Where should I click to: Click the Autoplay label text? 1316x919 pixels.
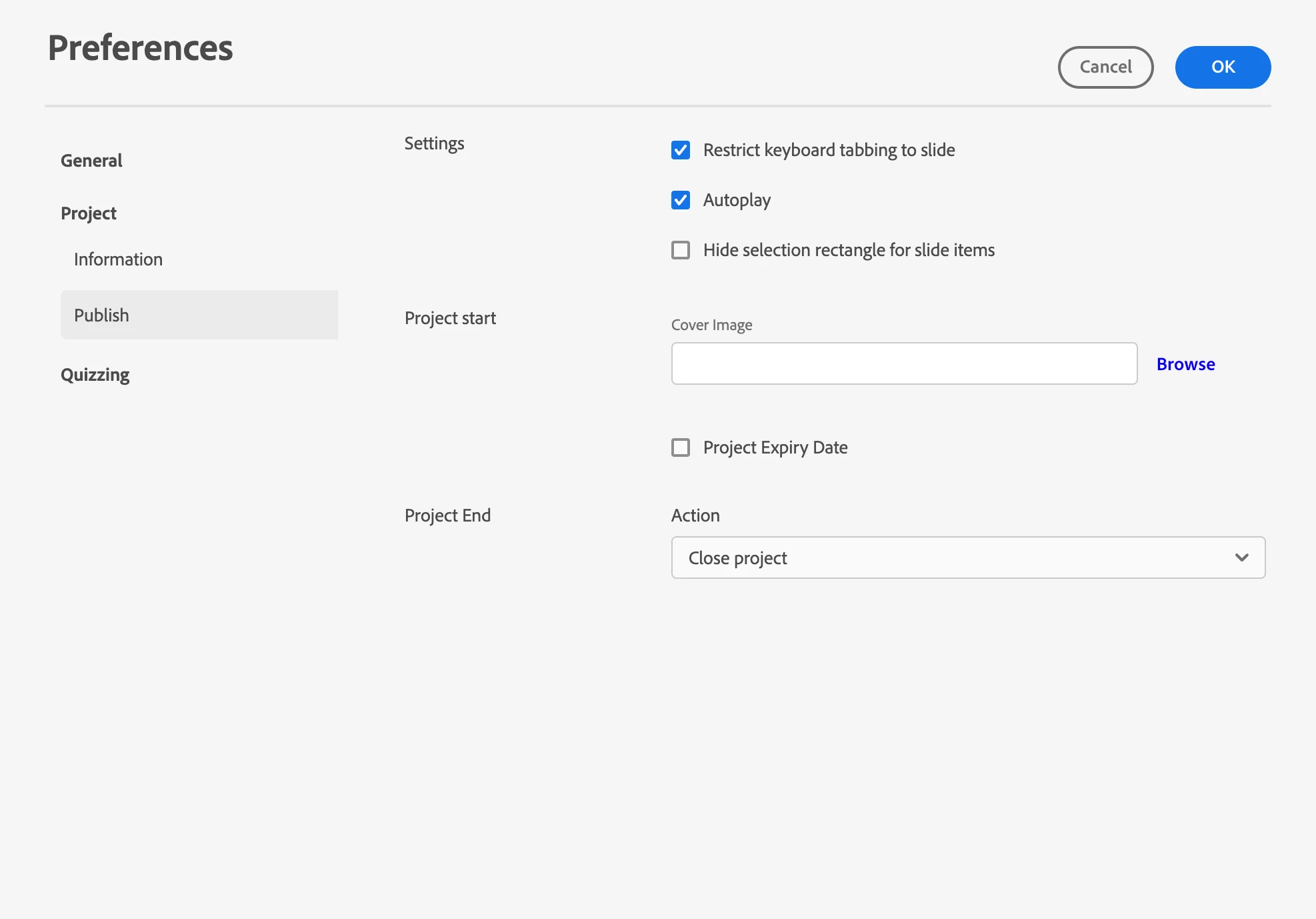(737, 200)
